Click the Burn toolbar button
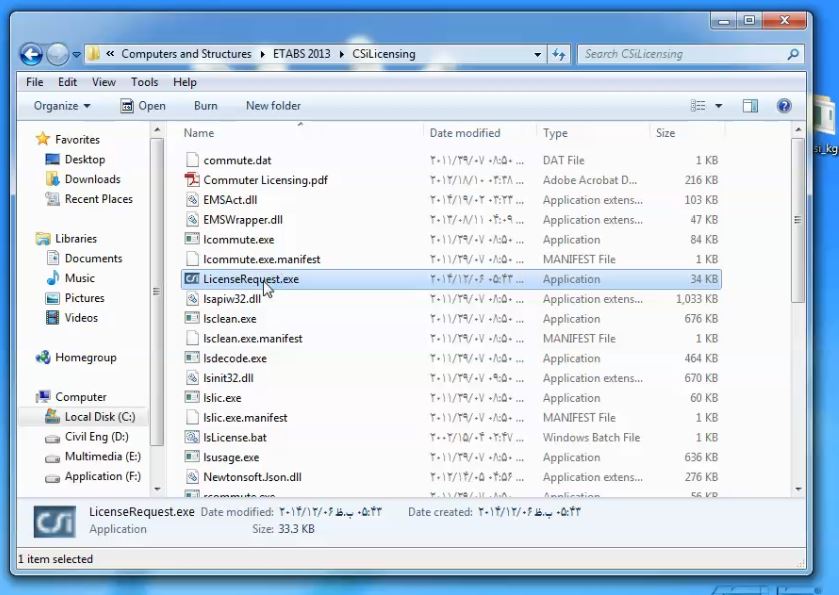The width and height of the screenshot is (839, 595). (205, 106)
